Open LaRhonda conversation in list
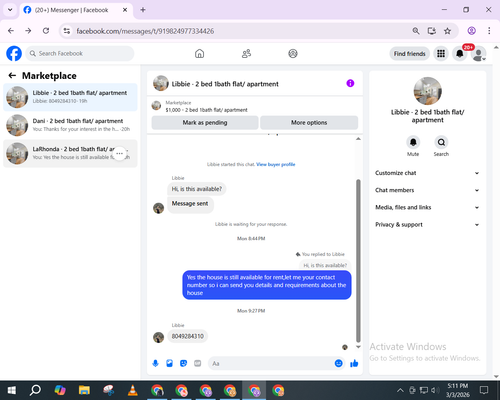 (70, 153)
